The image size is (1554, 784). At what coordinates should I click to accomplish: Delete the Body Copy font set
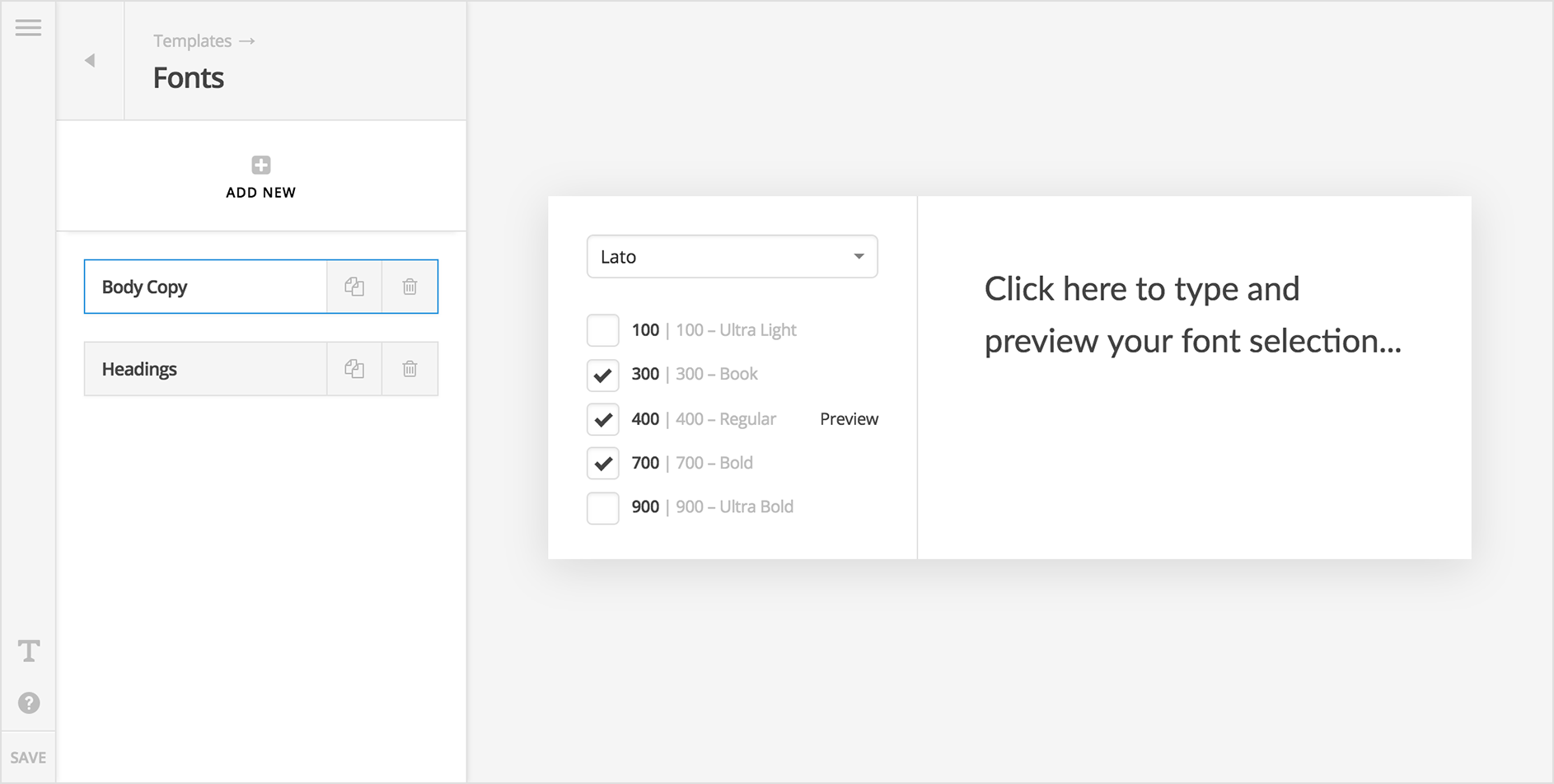[x=410, y=287]
